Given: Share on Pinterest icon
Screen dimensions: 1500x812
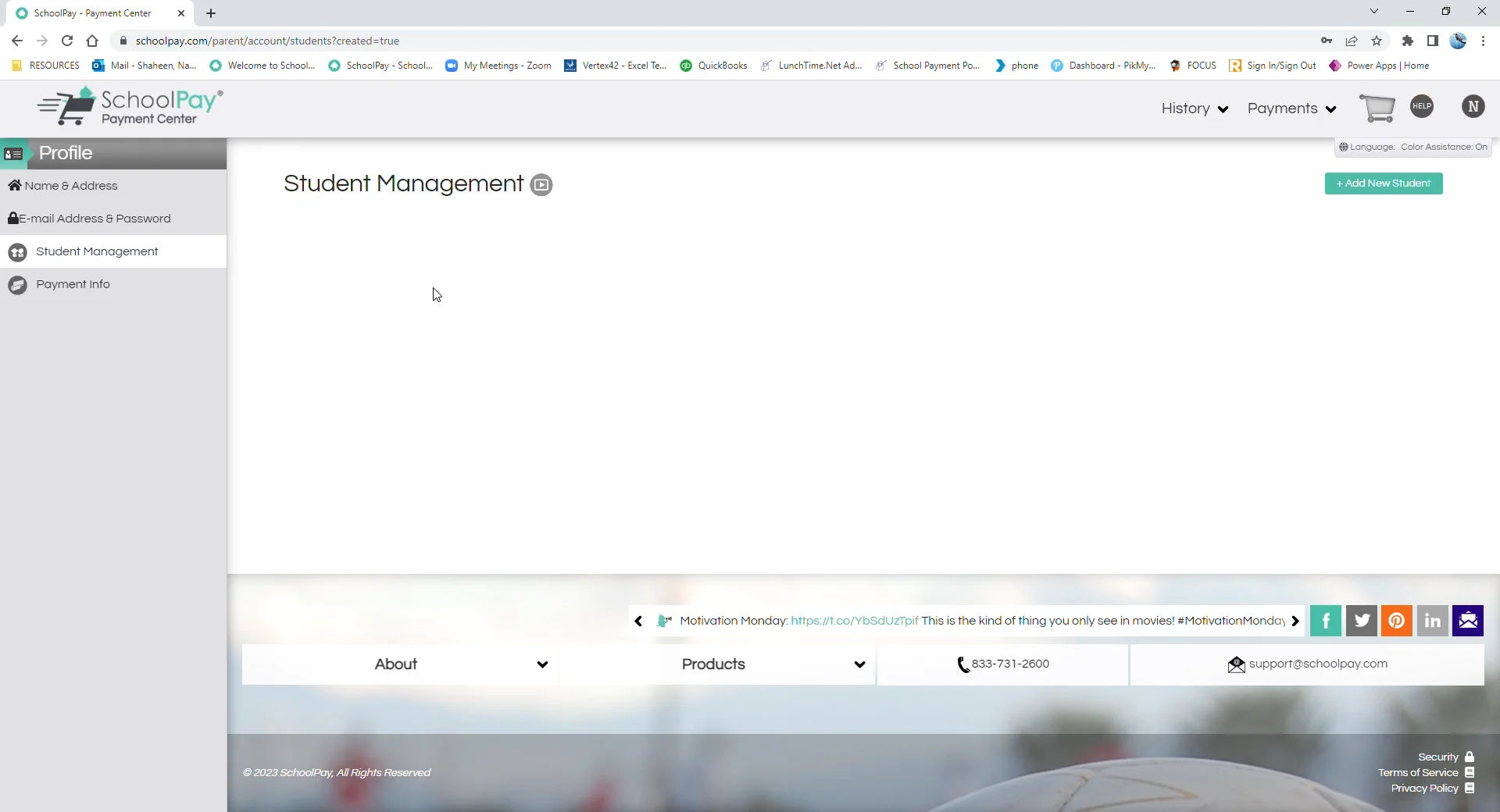Looking at the screenshot, I should 1397,621.
